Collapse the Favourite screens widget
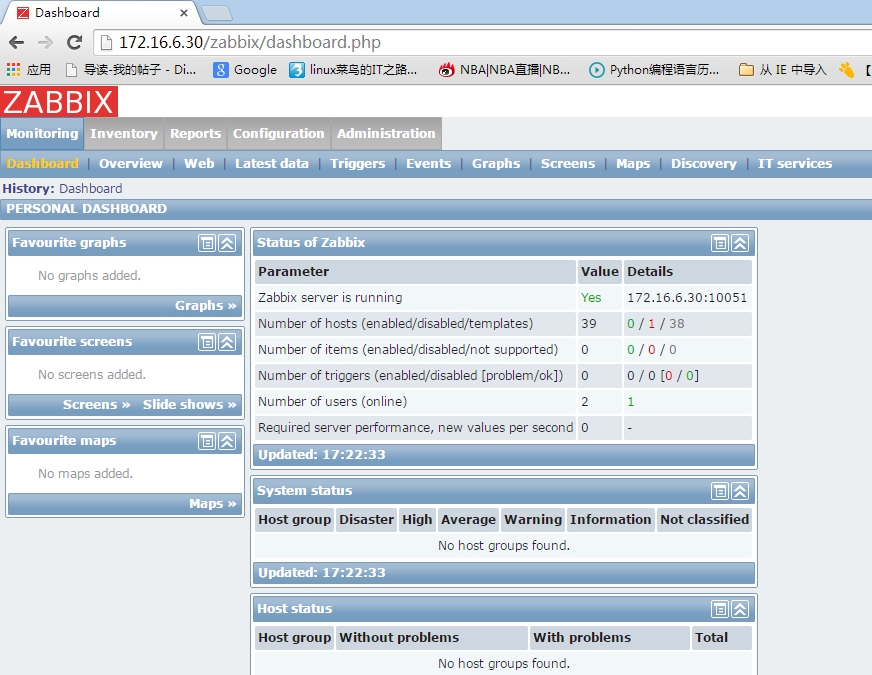 click(227, 342)
